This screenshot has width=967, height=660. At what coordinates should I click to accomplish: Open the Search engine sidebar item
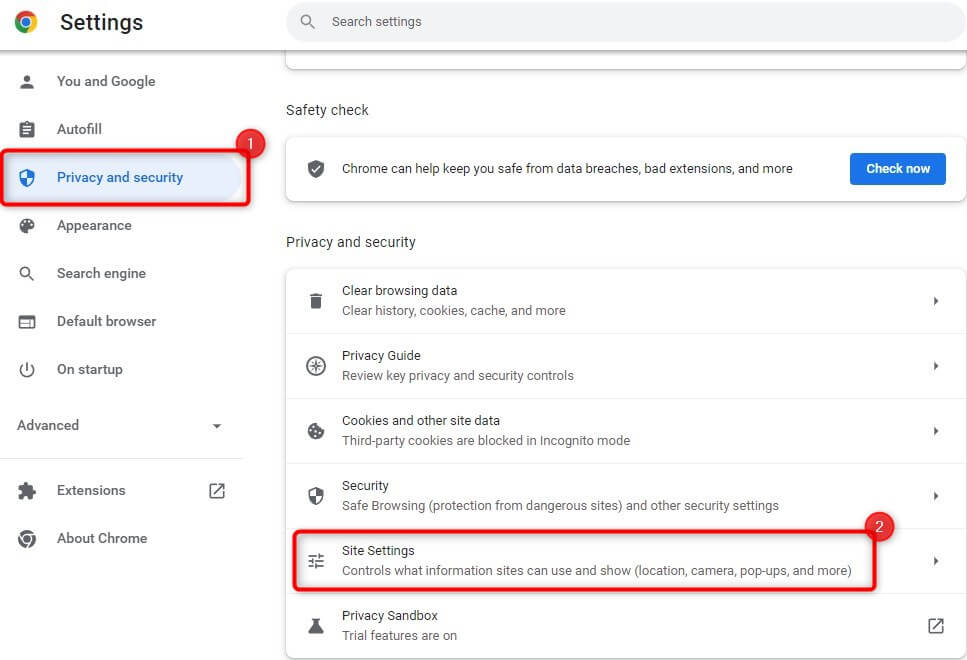[x=101, y=274]
